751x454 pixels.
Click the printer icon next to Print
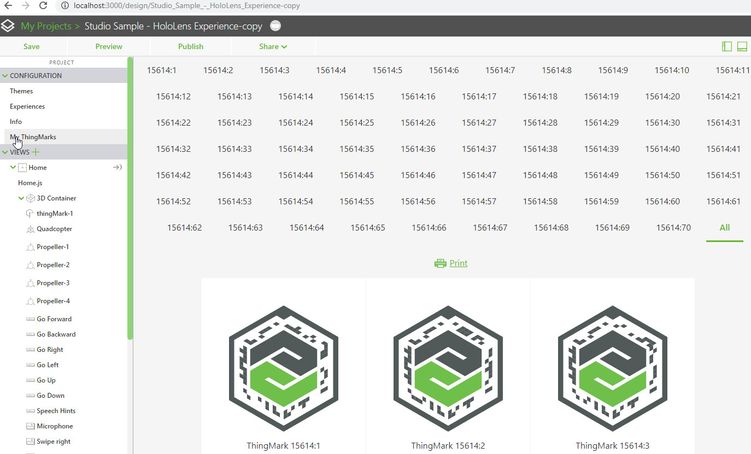tap(440, 263)
